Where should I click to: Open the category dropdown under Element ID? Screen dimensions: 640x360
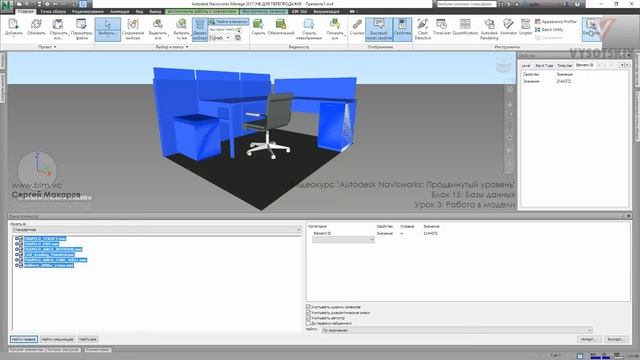(343, 240)
